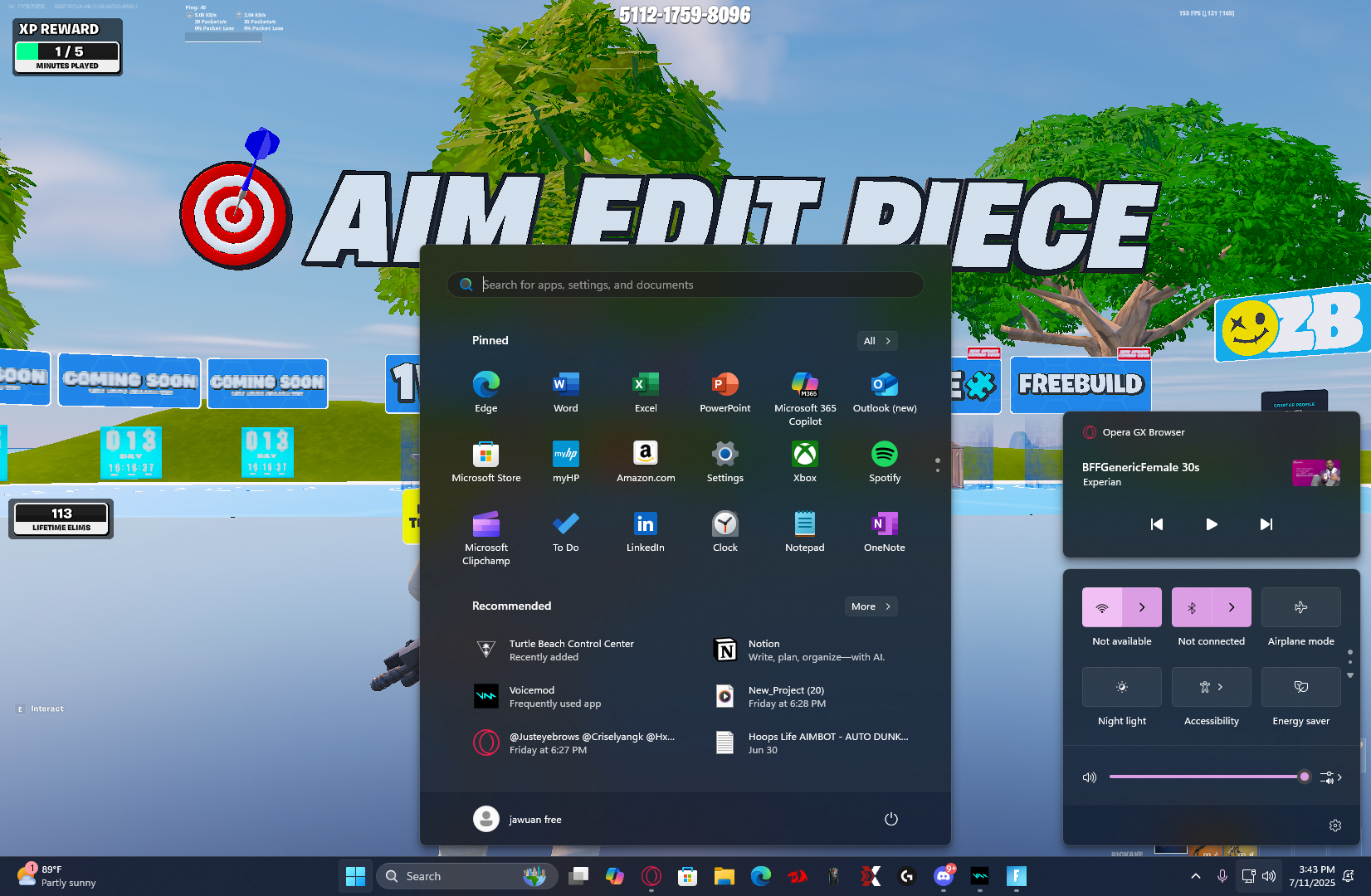Open Spotify from pinned apps

pyautogui.click(x=884, y=461)
